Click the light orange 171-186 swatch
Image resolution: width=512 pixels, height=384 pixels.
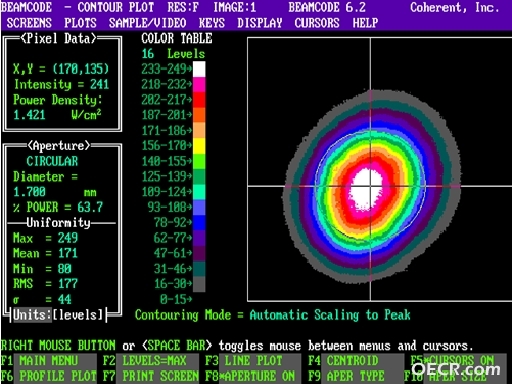coord(199,131)
